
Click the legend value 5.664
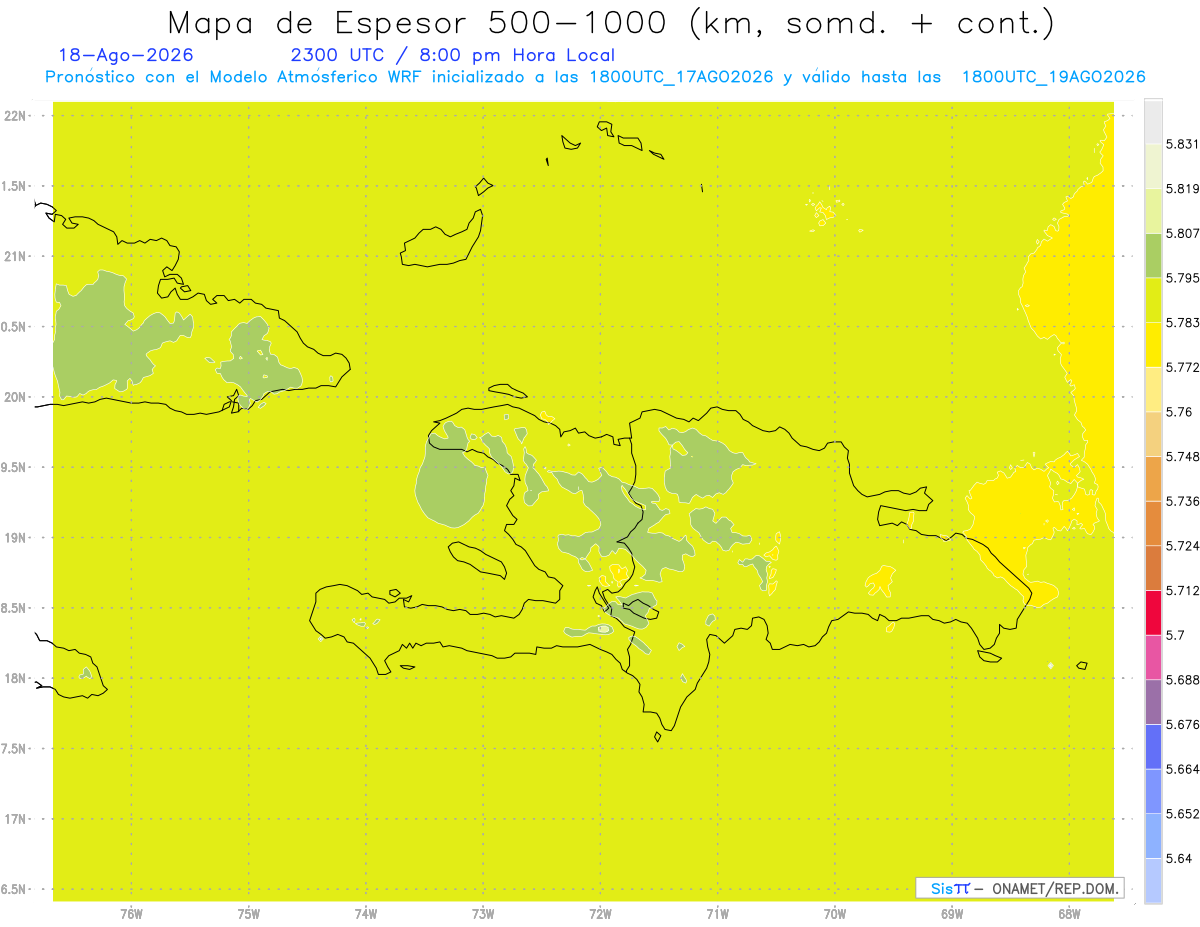tap(1183, 769)
